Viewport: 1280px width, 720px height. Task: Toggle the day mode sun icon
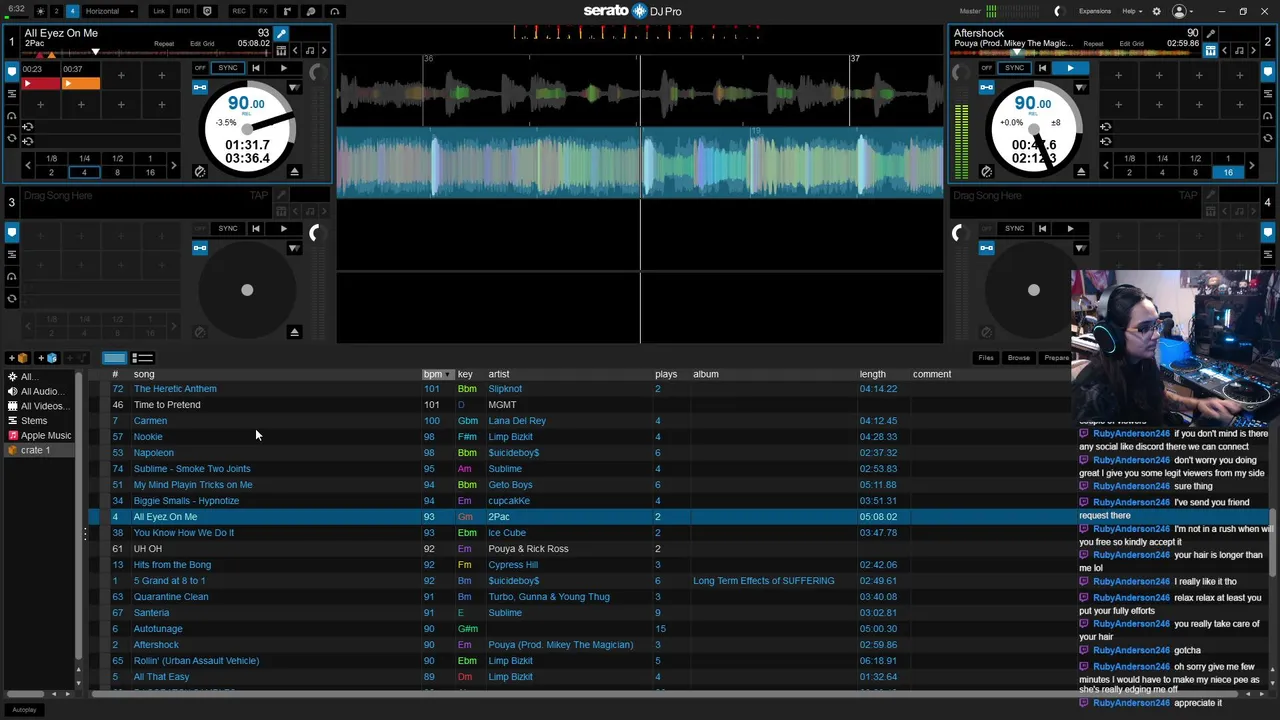40,11
